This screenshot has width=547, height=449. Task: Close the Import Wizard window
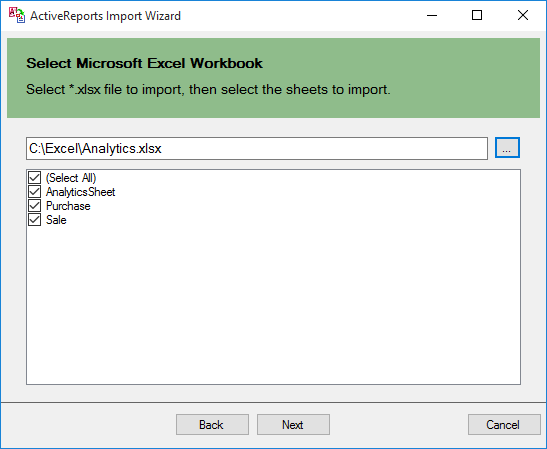click(523, 15)
